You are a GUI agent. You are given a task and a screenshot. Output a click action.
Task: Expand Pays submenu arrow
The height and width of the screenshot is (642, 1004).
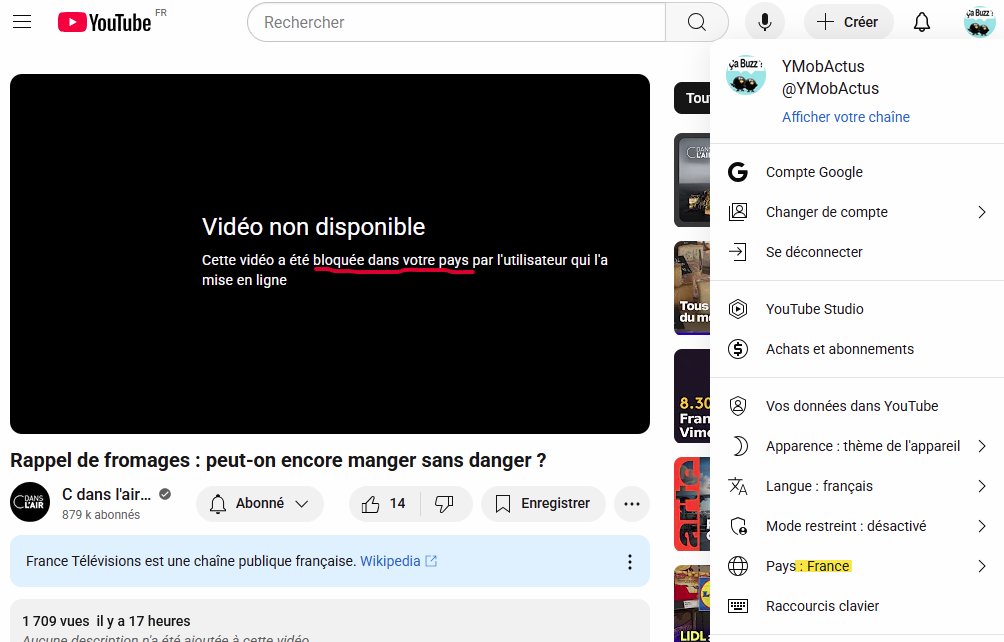(982, 566)
